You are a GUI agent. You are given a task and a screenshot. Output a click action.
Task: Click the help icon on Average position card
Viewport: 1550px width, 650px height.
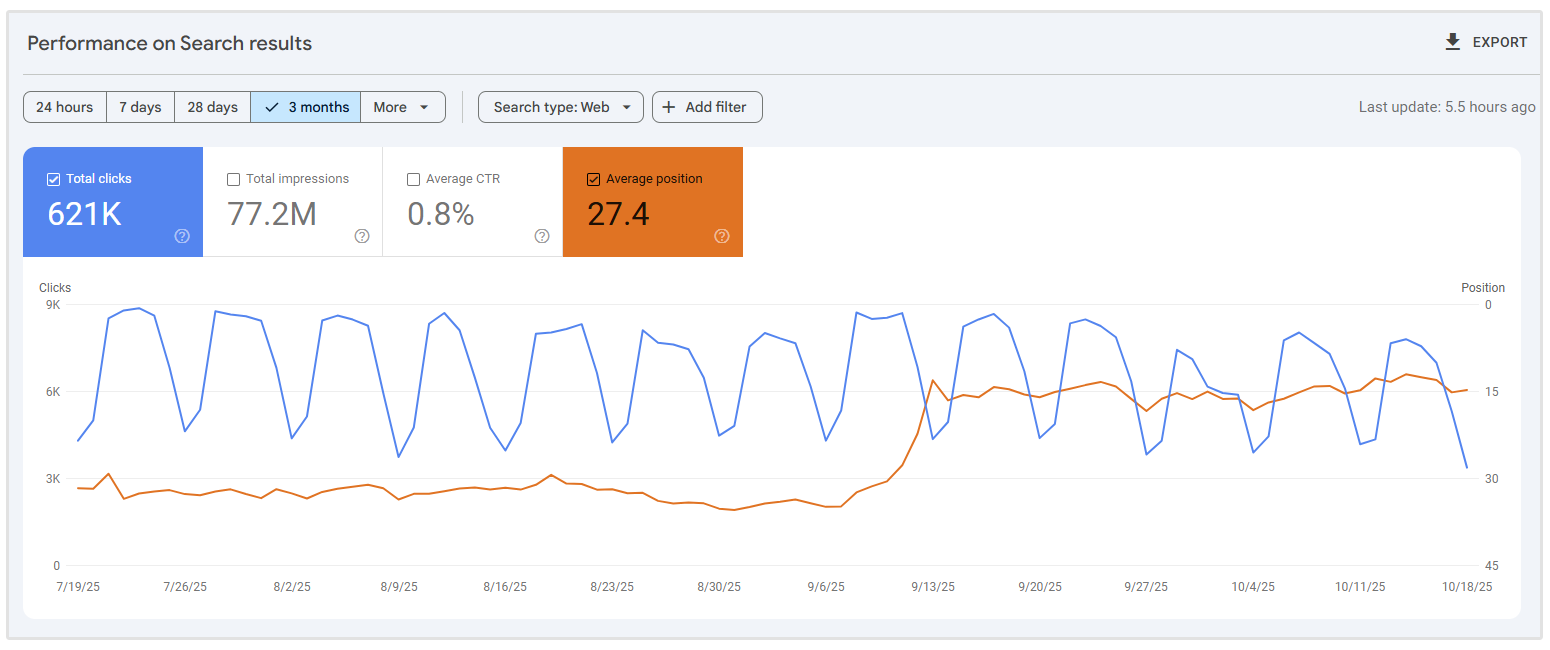pyautogui.click(x=722, y=236)
